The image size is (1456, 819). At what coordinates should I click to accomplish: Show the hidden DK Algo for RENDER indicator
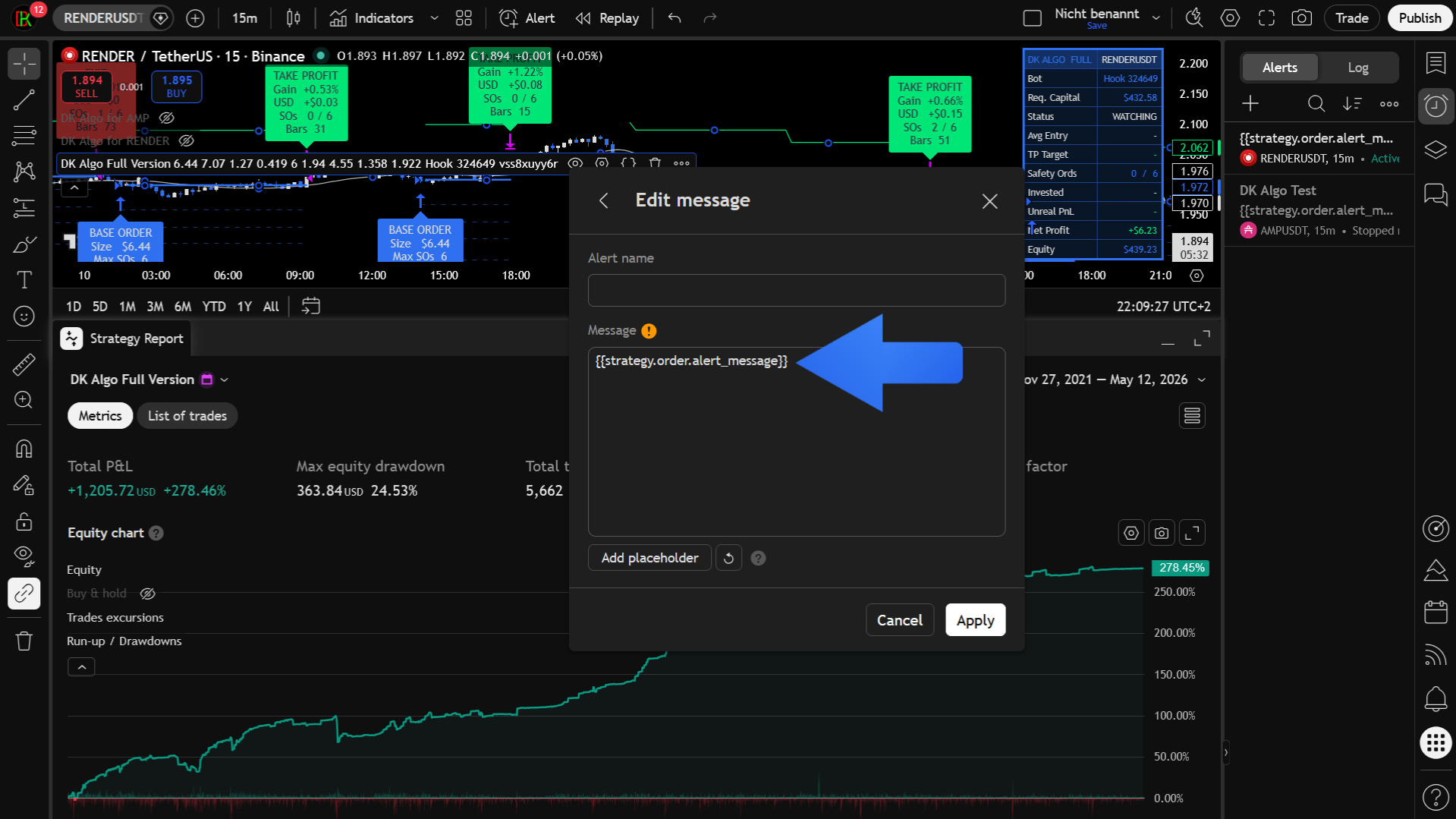187,140
